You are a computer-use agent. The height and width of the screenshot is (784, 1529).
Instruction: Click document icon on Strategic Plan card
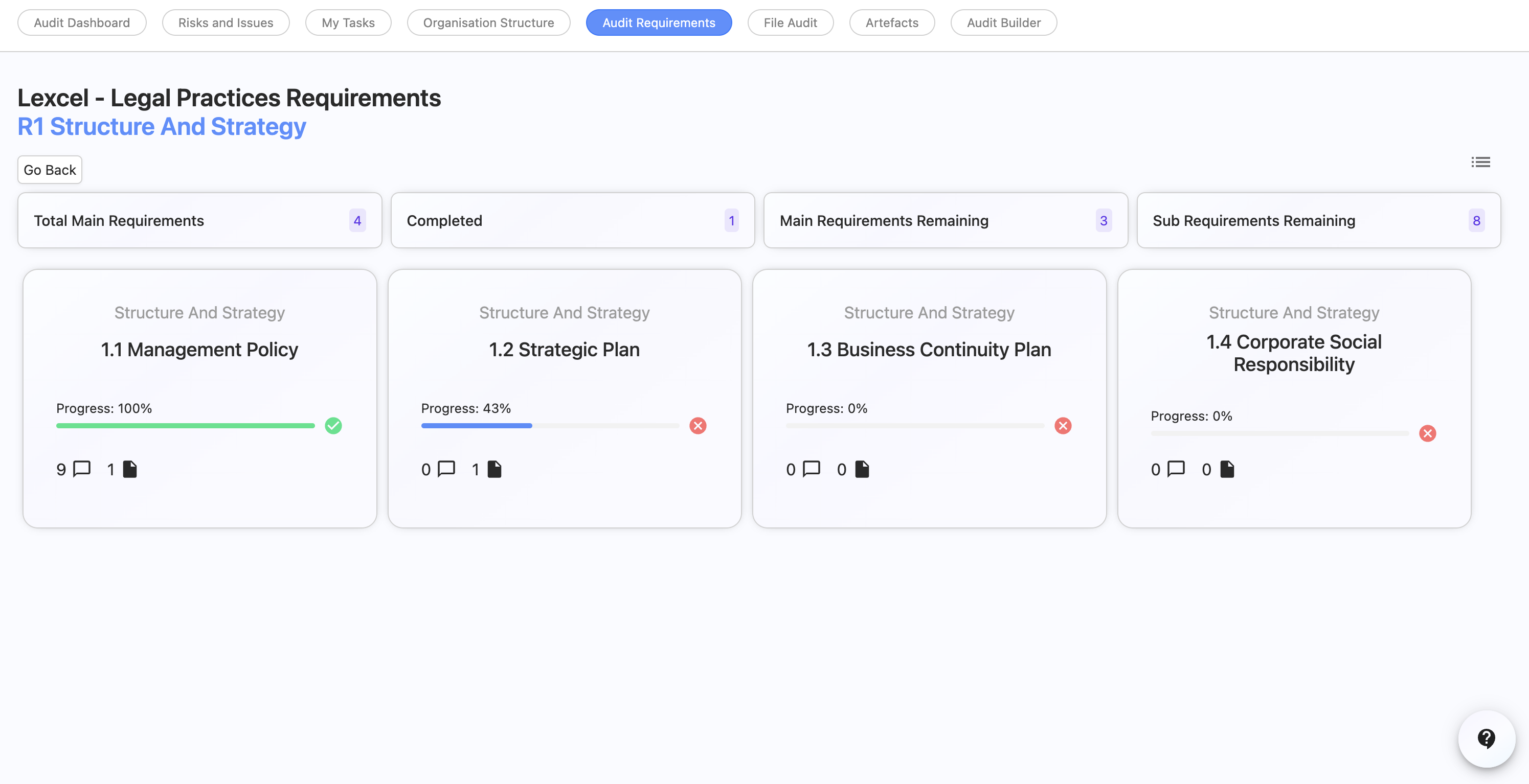(494, 469)
